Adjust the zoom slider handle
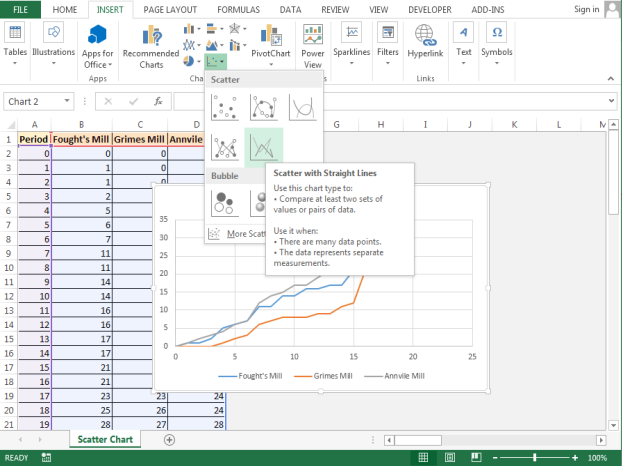 [x=535, y=458]
